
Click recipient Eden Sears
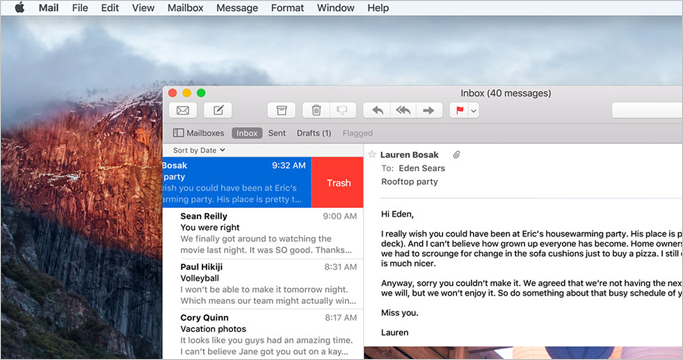click(x=422, y=168)
